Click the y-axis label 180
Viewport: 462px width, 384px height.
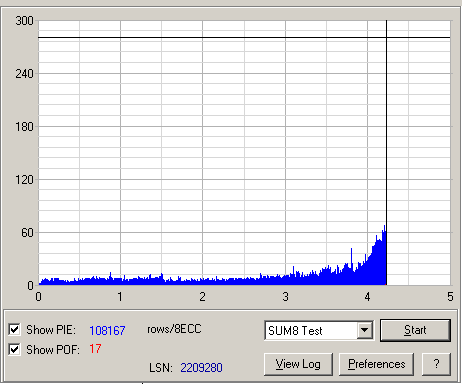tap(24, 127)
